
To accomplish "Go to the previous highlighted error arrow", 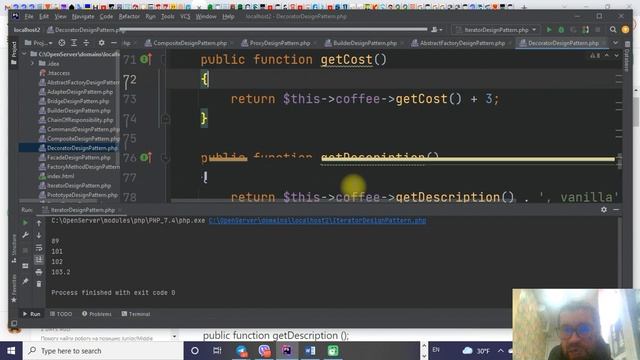I will (x=607, y=56).
